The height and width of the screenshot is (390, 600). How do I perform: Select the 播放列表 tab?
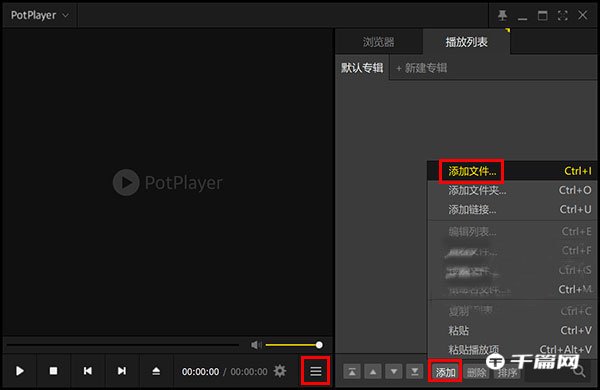point(466,42)
